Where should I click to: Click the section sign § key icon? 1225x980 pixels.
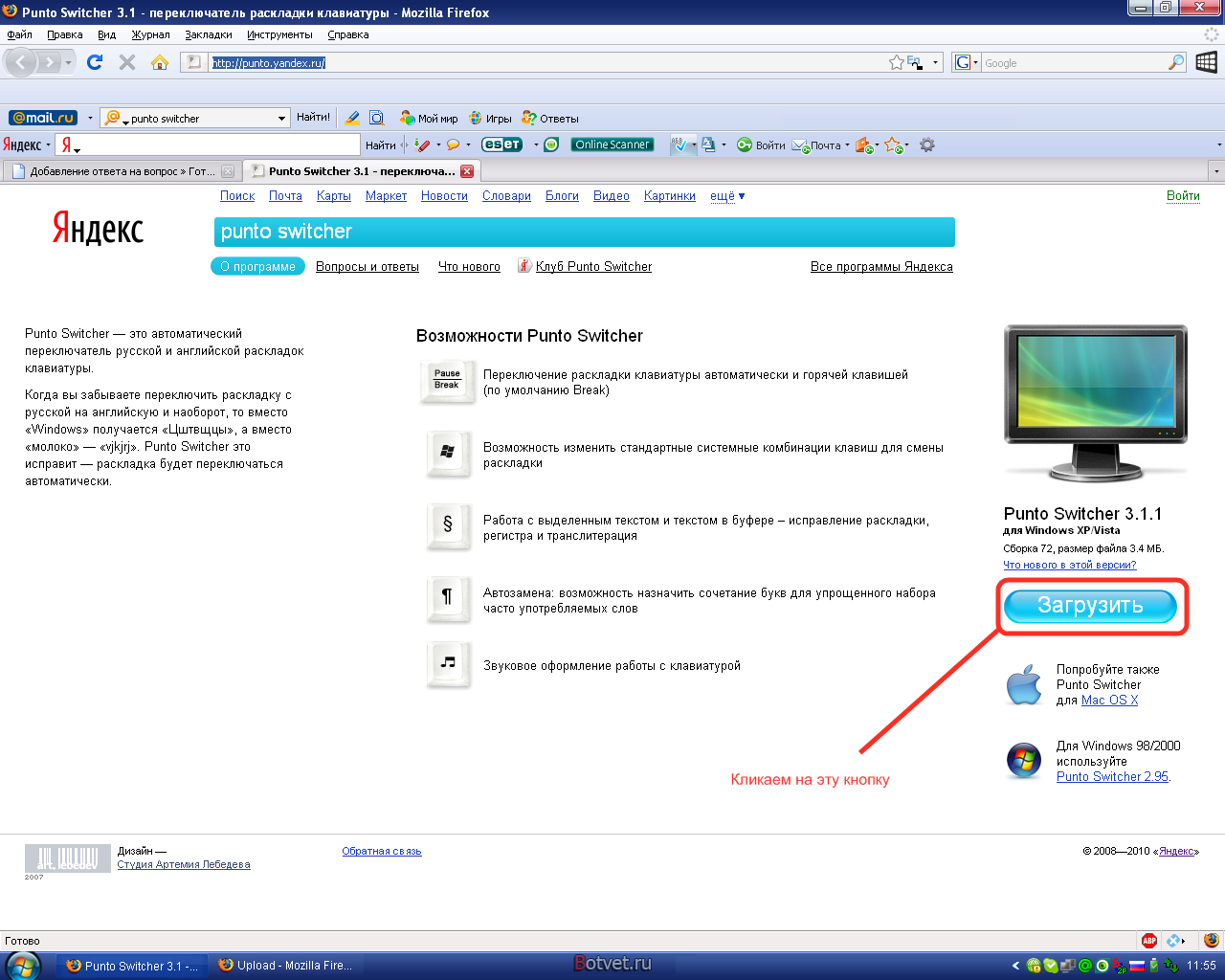(x=447, y=525)
